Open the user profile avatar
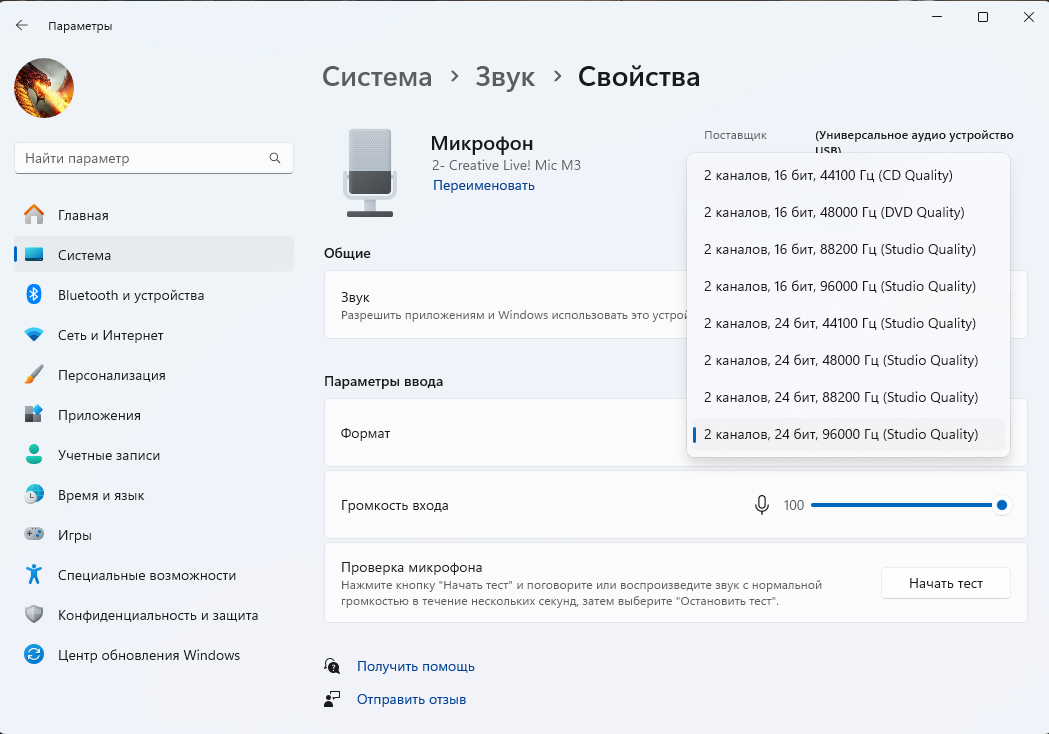 [44, 88]
